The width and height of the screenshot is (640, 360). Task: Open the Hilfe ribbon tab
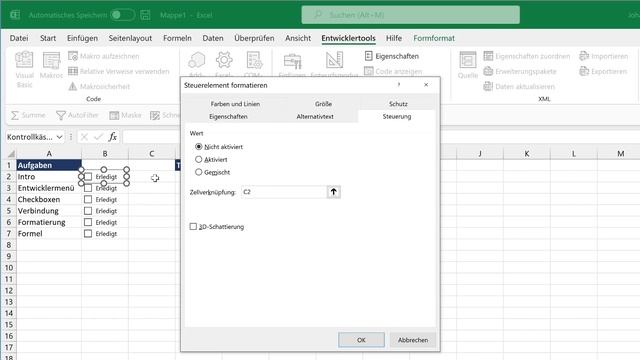pyautogui.click(x=394, y=38)
